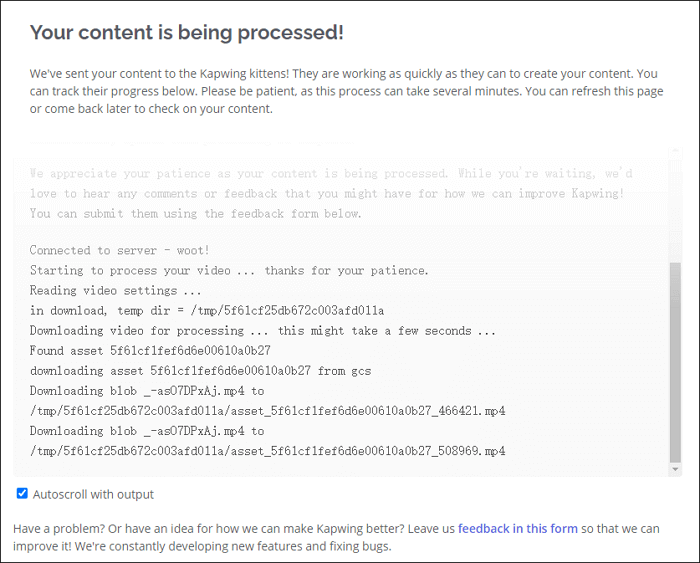Click the "Downloading video for processing" log line
The image size is (700, 563).
pyautogui.click(x=263, y=331)
